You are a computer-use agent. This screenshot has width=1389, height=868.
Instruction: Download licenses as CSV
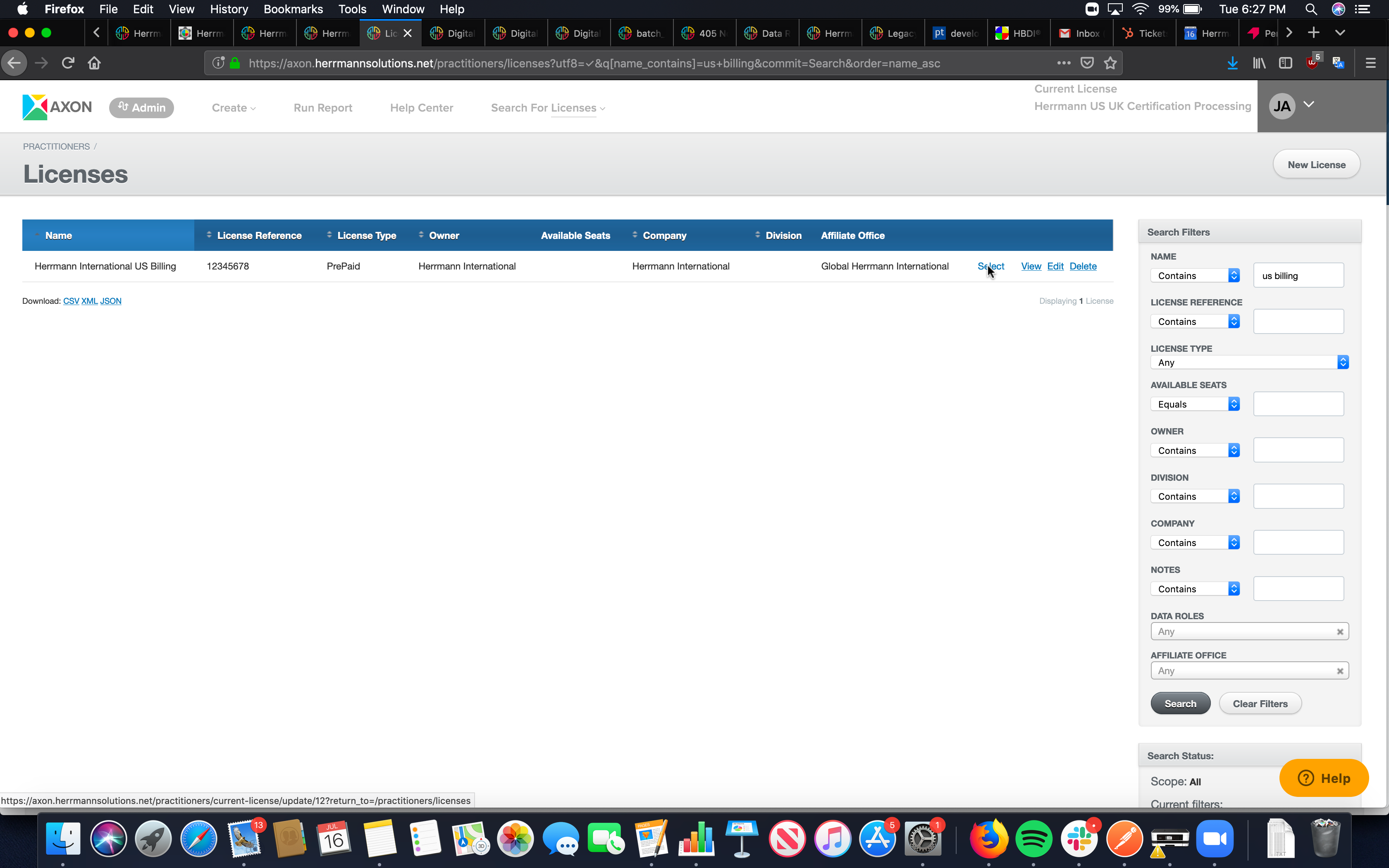71,301
